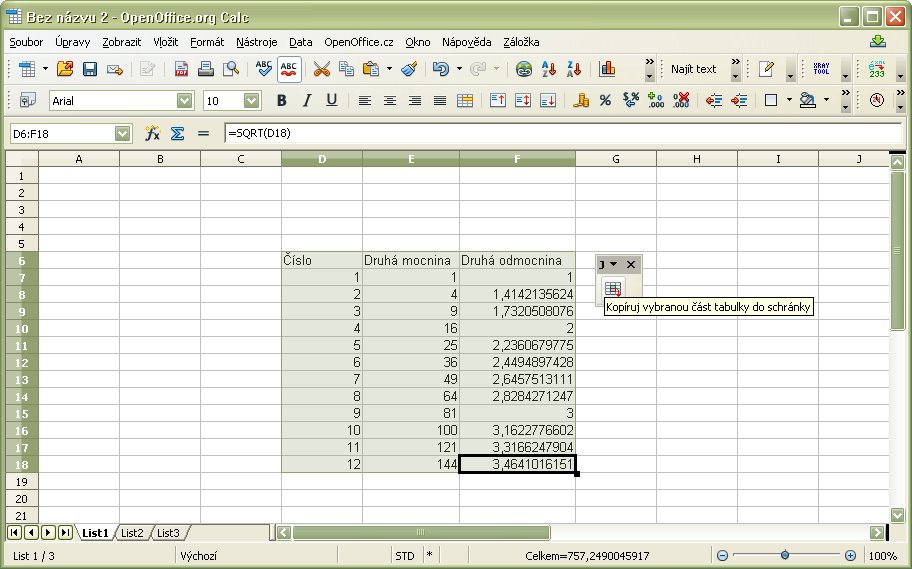
Task: Click the Export as PDF icon
Action: 181,69
